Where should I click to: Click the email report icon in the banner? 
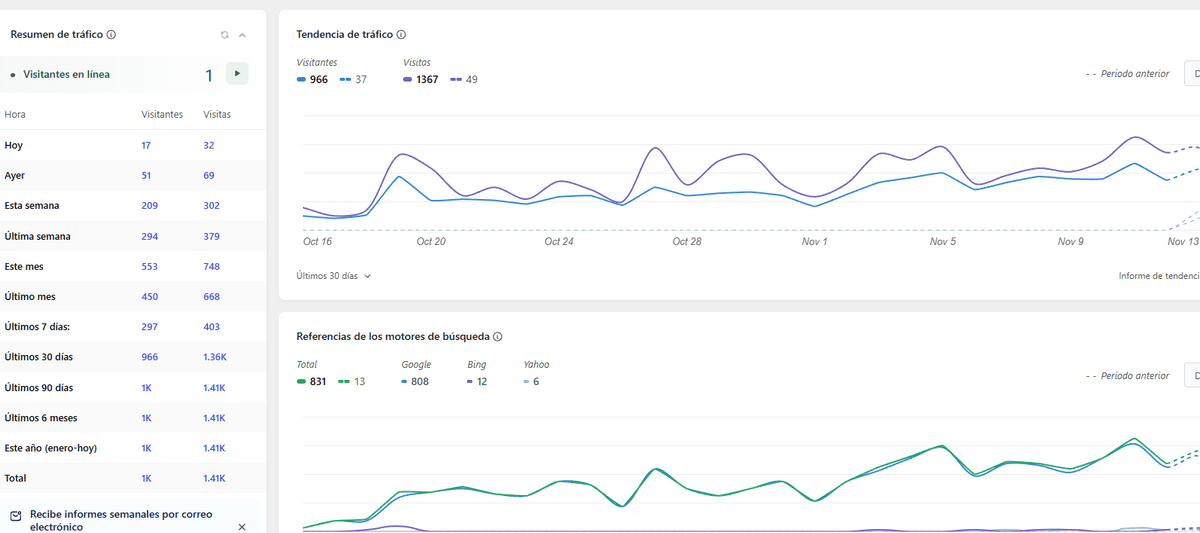[15, 517]
